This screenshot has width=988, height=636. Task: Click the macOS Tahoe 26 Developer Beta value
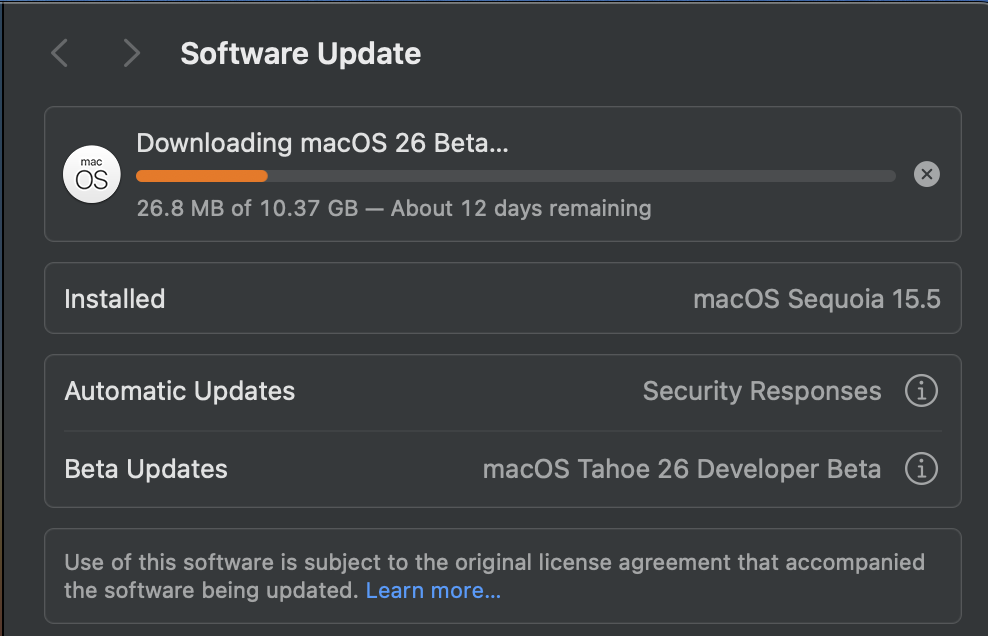(681, 469)
